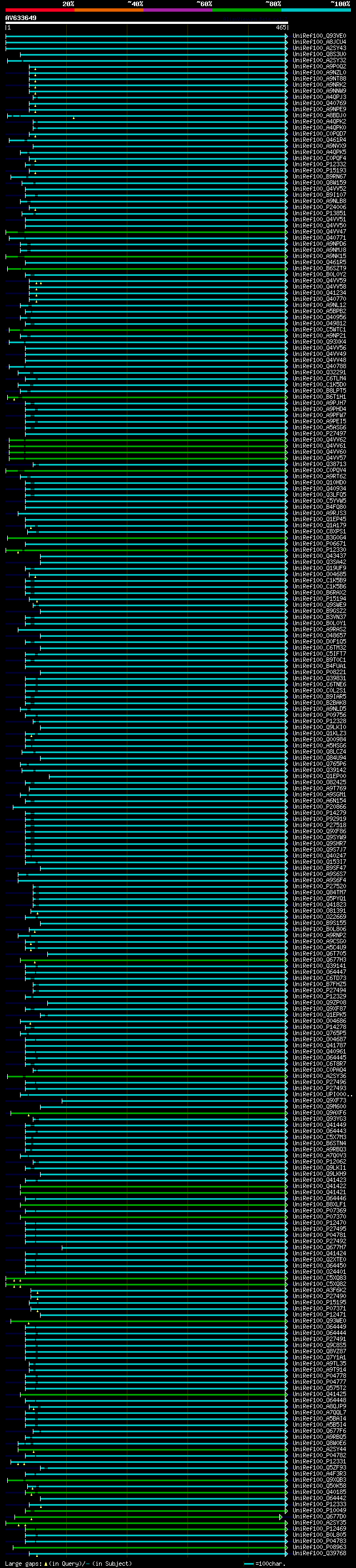This screenshot has height=1568, width=356.
Task: Select the UniRef100_B9S155 label
Action: tap(319, 923)
